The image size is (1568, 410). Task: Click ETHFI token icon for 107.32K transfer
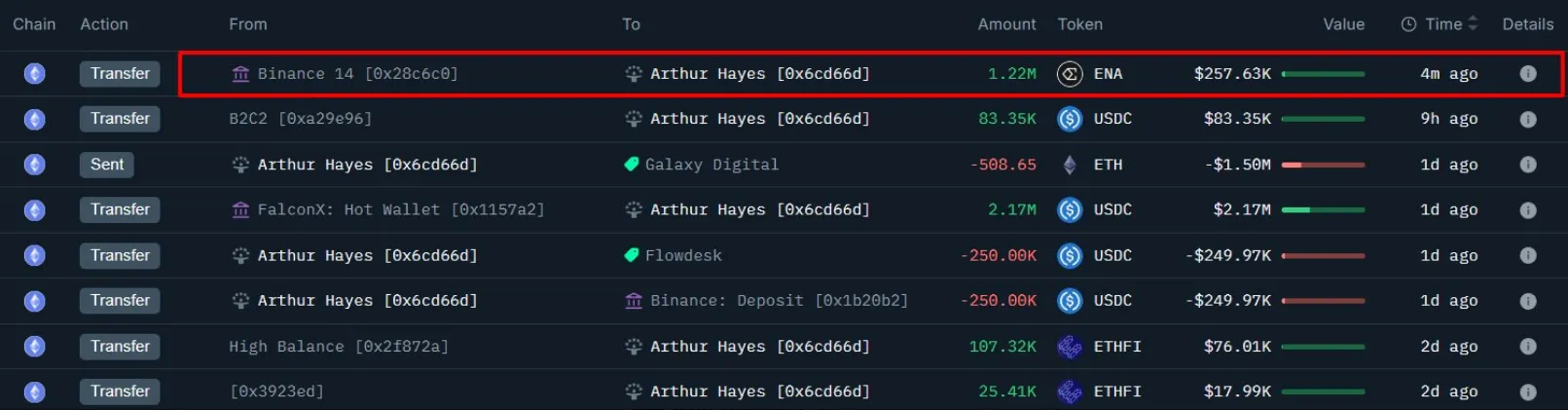click(x=1070, y=347)
